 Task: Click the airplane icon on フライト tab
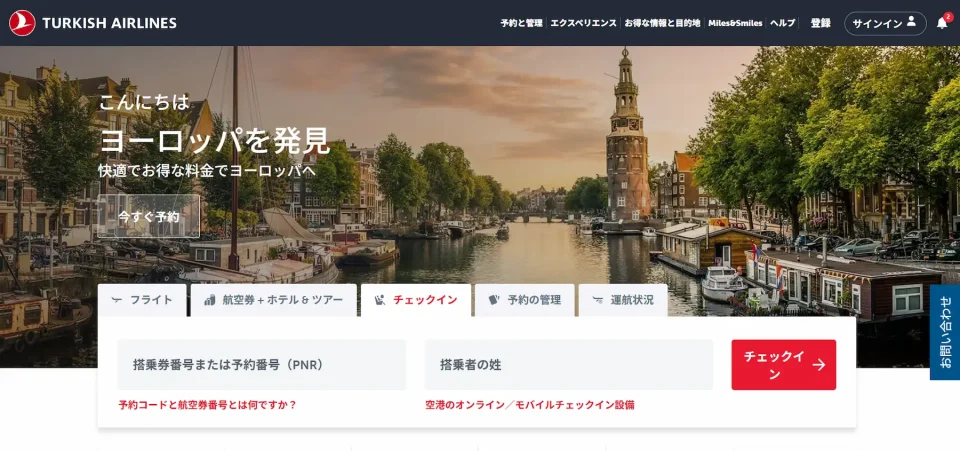(x=117, y=300)
